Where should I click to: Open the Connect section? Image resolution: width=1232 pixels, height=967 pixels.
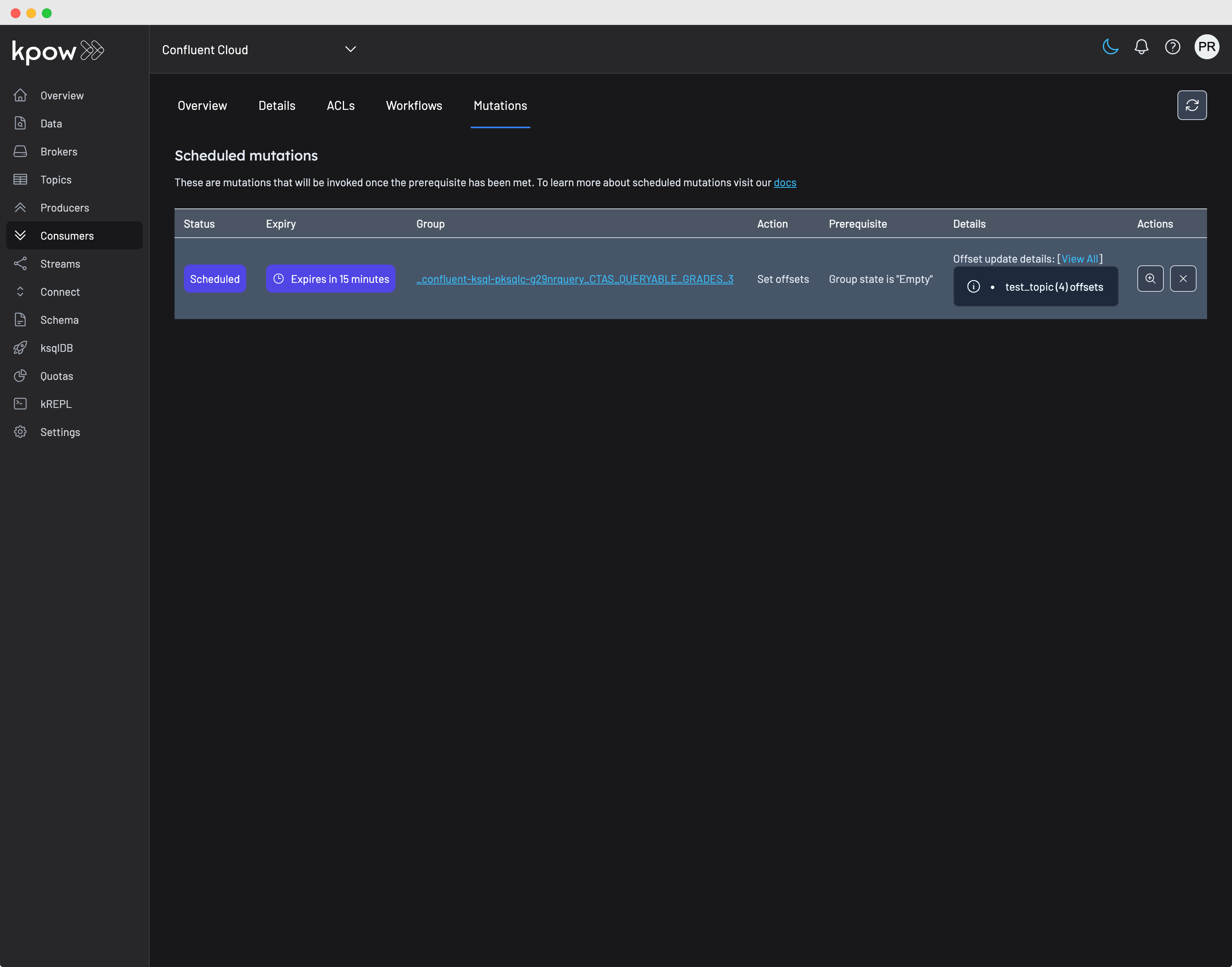pyautogui.click(x=60, y=291)
